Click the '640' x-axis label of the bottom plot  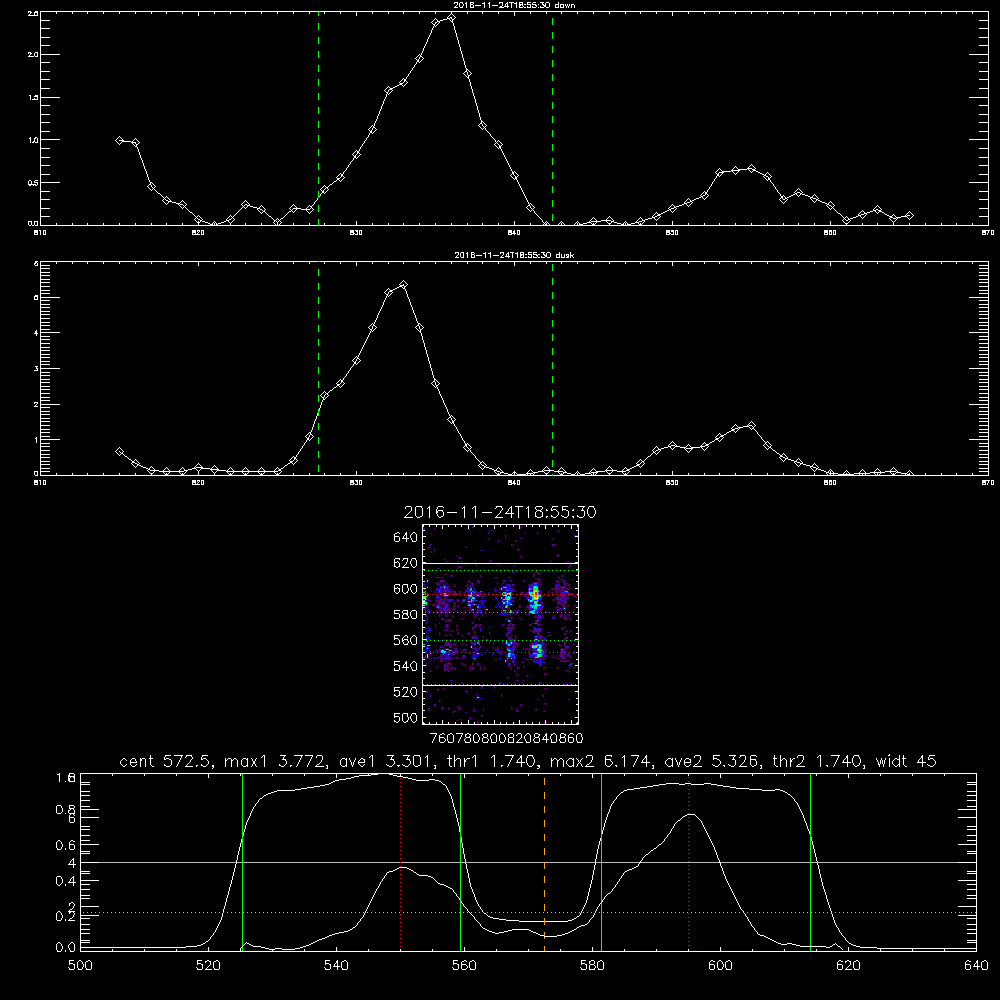pyautogui.click(x=976, y=966)
